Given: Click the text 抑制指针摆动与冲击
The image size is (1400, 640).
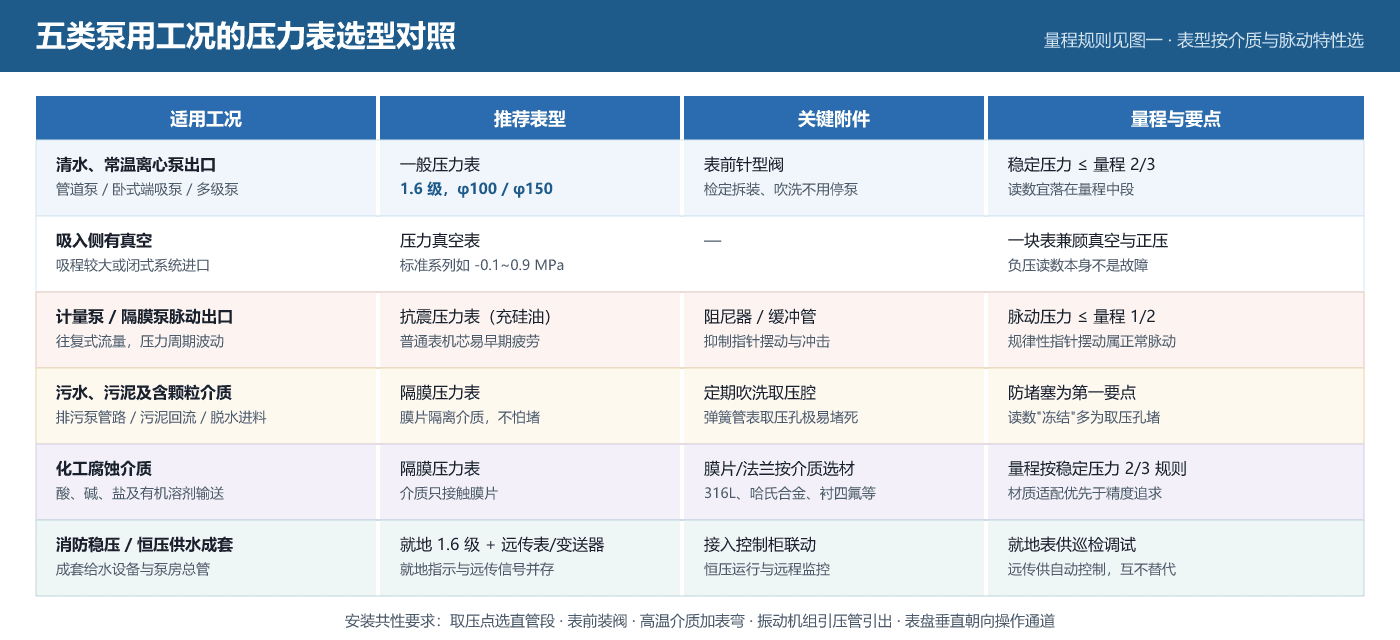Looking at the screenshot, I should (767, 341).
